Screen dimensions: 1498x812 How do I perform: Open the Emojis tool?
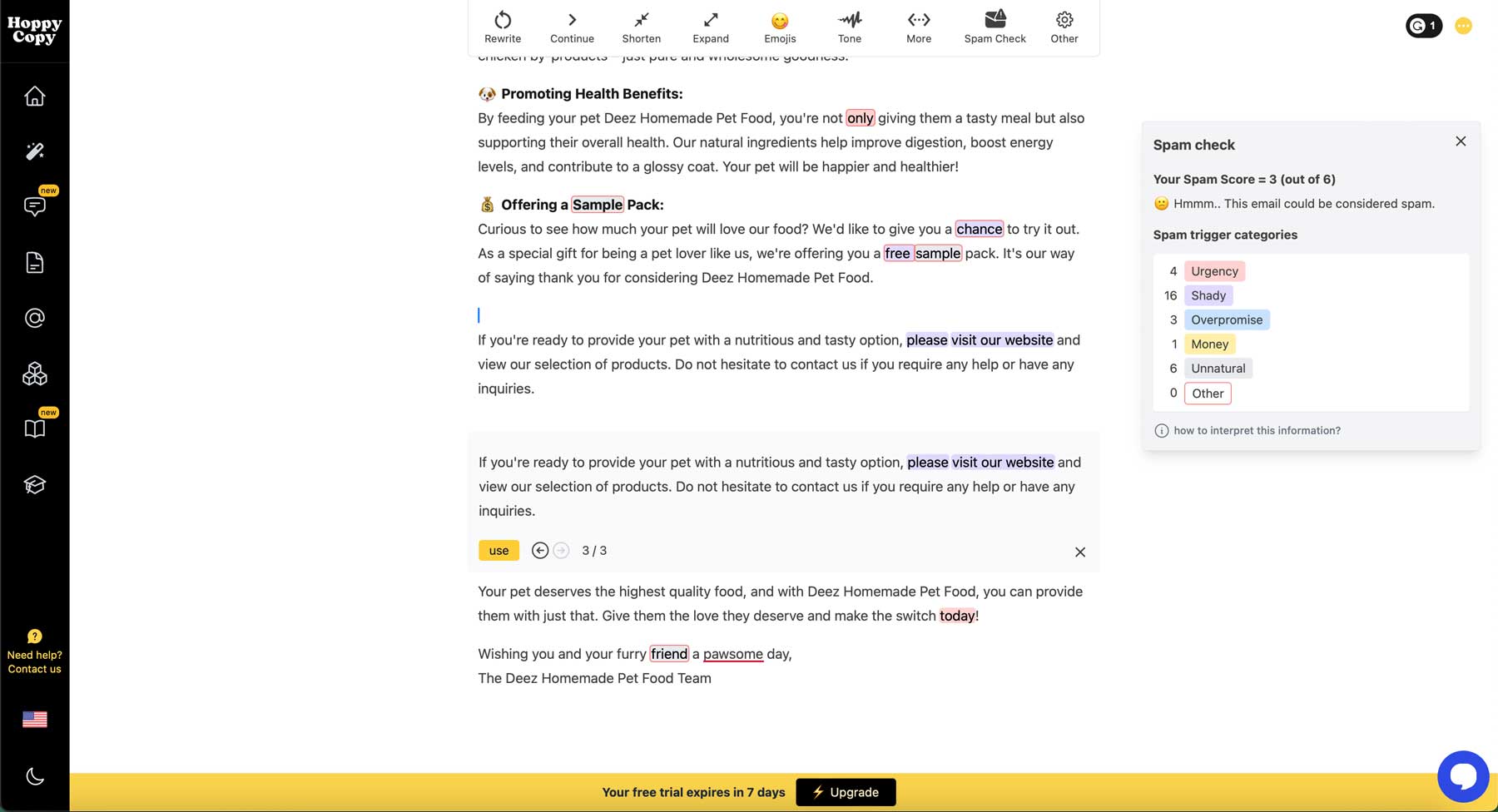[x=780, y=25]
